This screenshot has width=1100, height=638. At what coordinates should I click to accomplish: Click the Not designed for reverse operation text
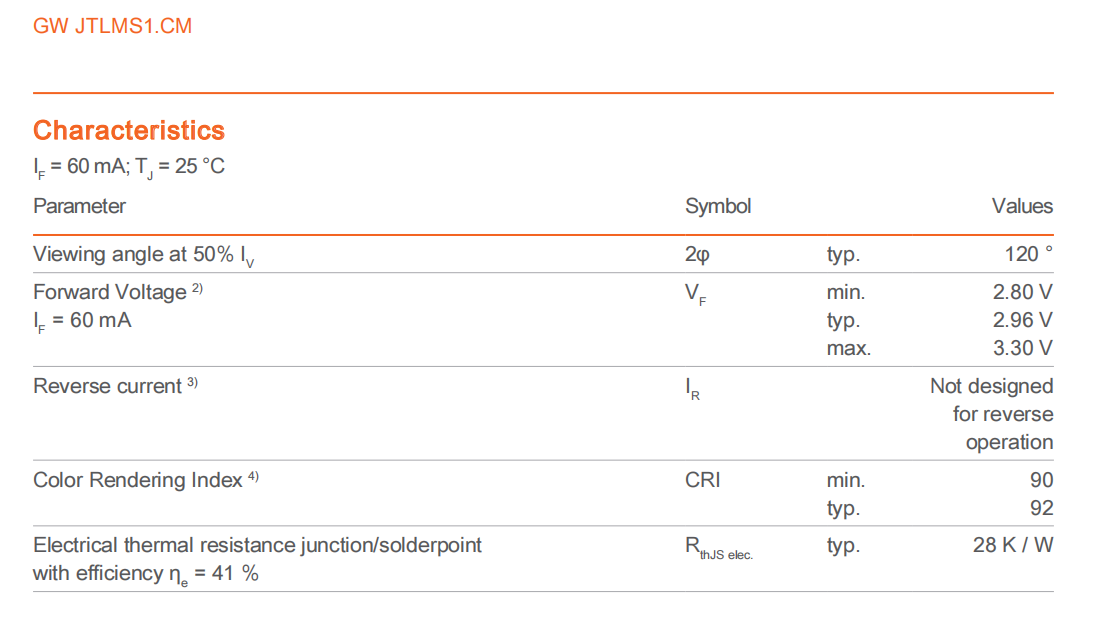click(992, 414)
